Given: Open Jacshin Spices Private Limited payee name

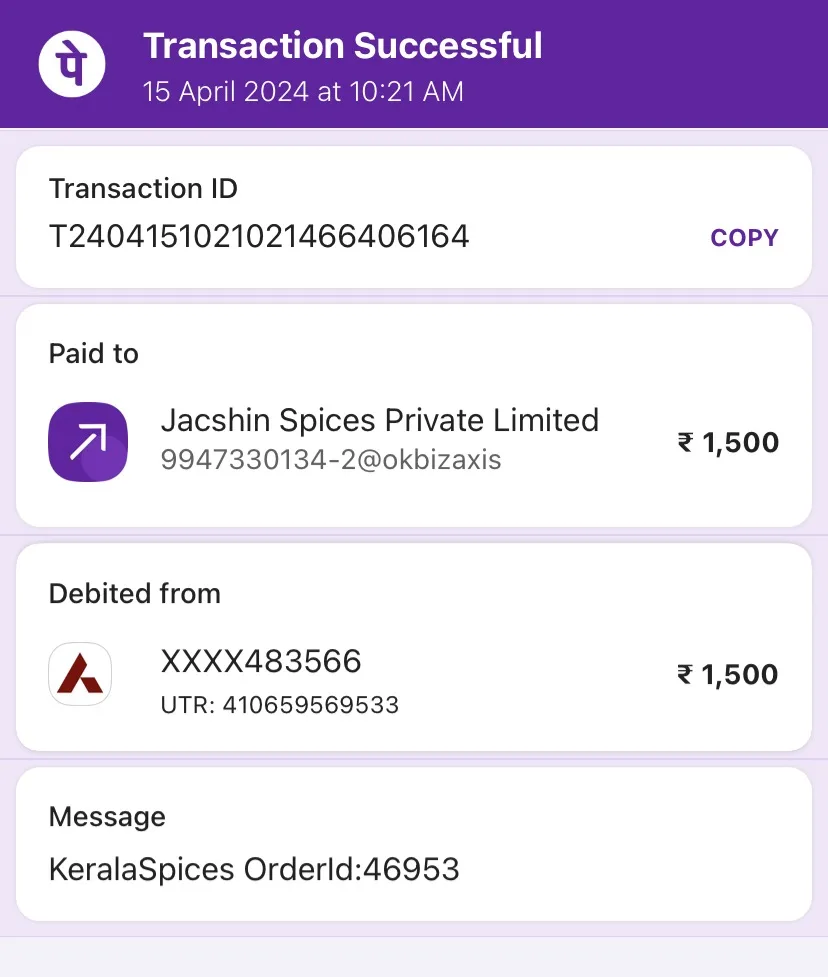Looking at the screenshot, I should click(x=379, y=420).
